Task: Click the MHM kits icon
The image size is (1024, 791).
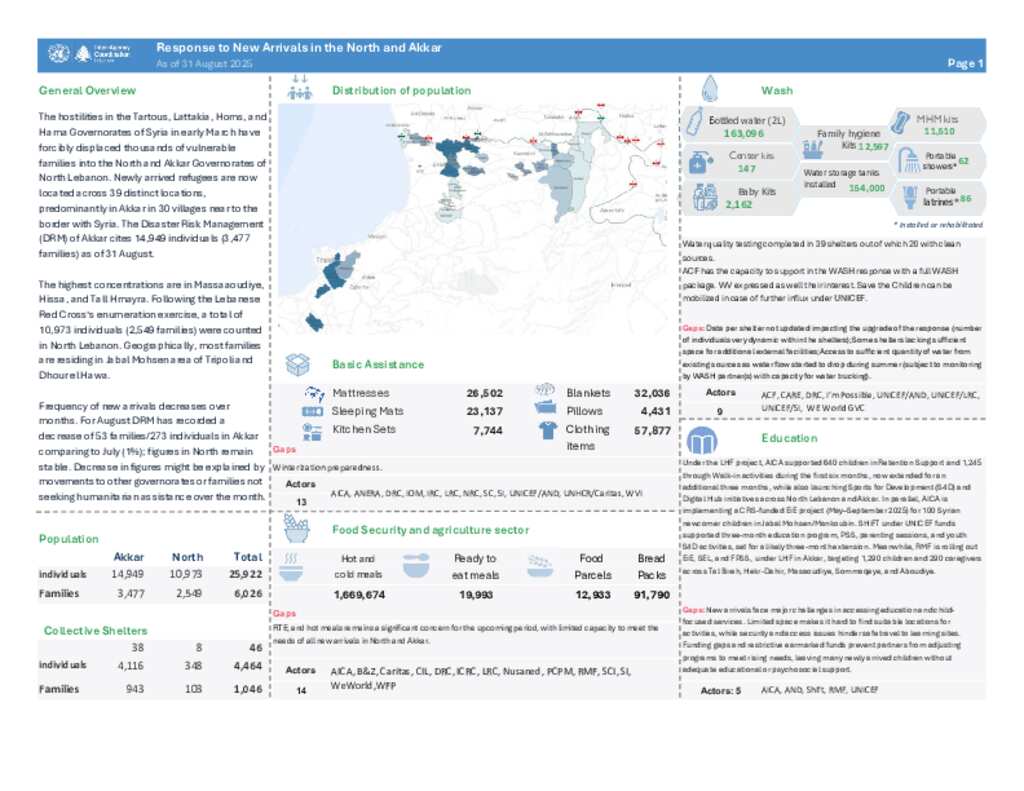Action: [900, 125]
